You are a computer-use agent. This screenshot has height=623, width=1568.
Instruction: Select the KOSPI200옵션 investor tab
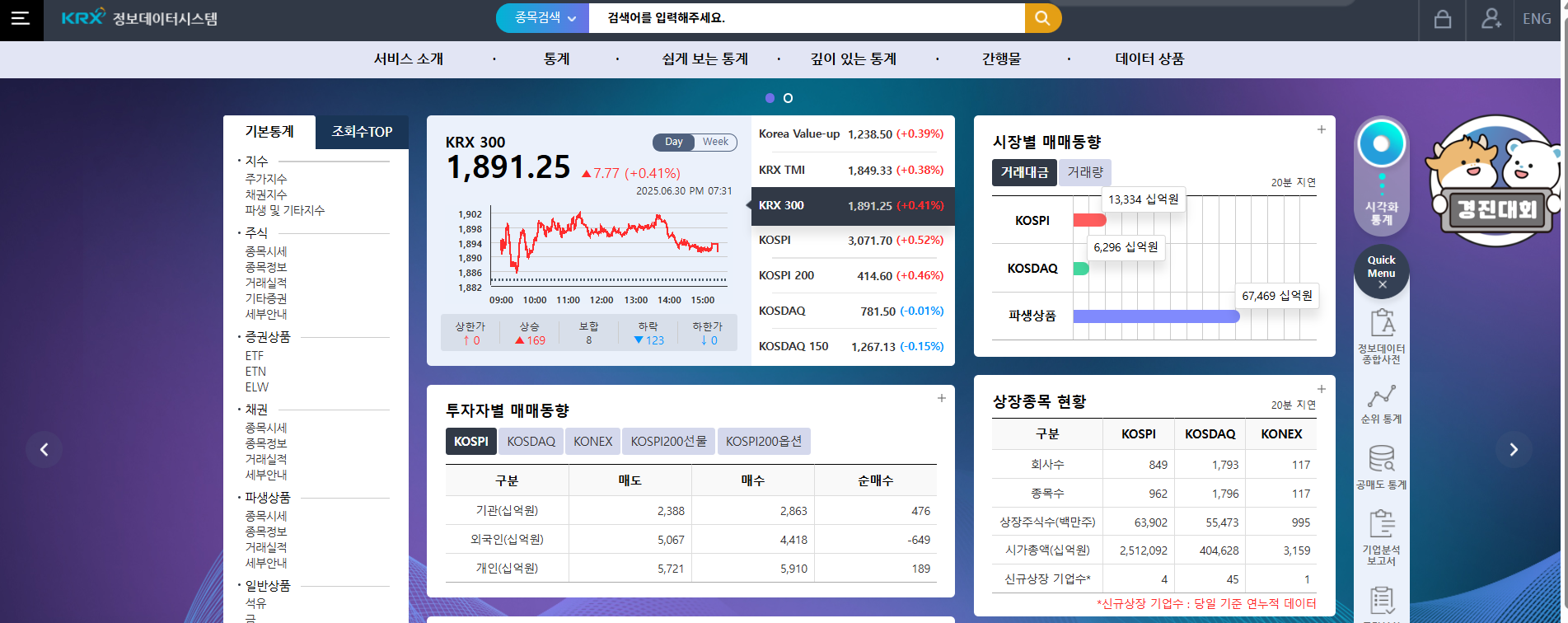pyautogui.click(x=764, y=442)
